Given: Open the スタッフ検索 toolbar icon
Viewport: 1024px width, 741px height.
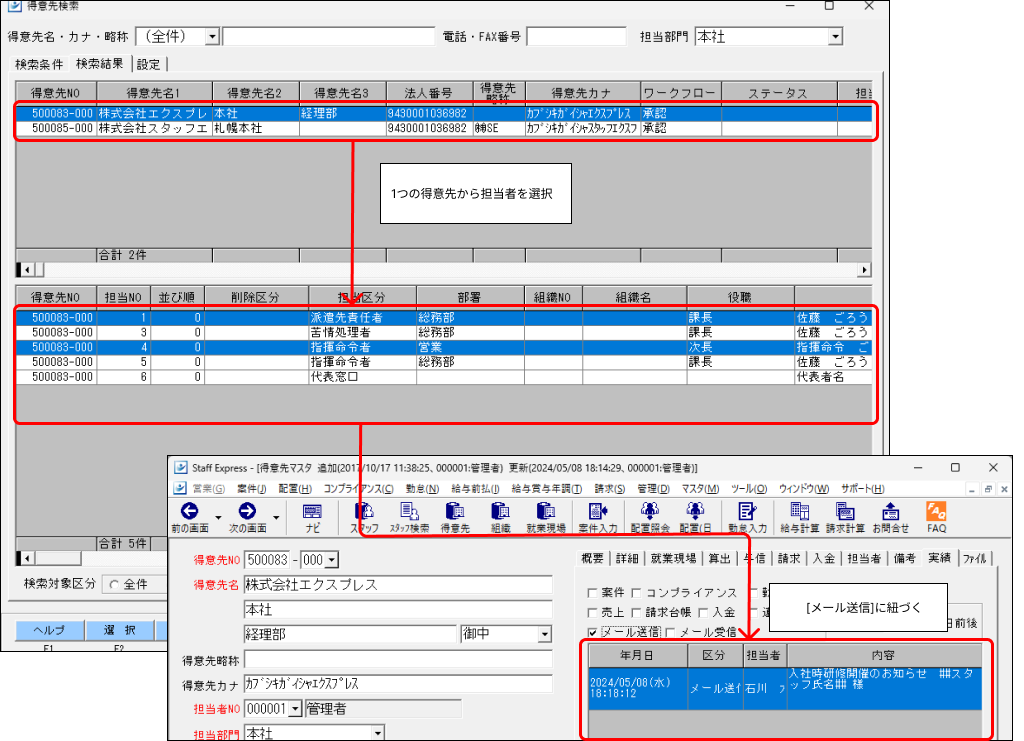Looking at the screenshot, I should click(x=409, y=511).
